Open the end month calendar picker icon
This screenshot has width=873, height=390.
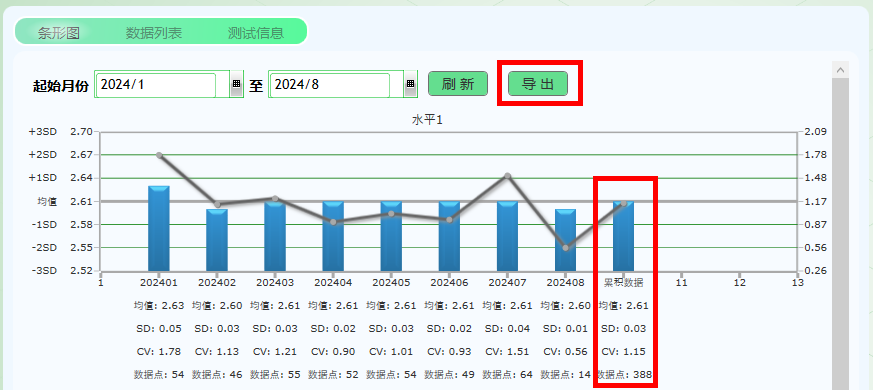coord(410,84)
